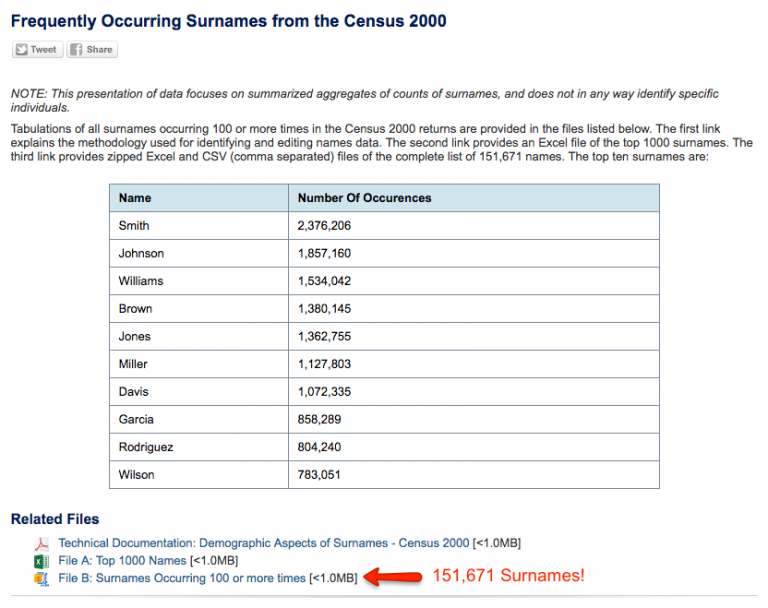768x608 pixels.
Task: Click the 2,376,206 occurrences value
Action: pyautogui.click(x=324, y=226)
